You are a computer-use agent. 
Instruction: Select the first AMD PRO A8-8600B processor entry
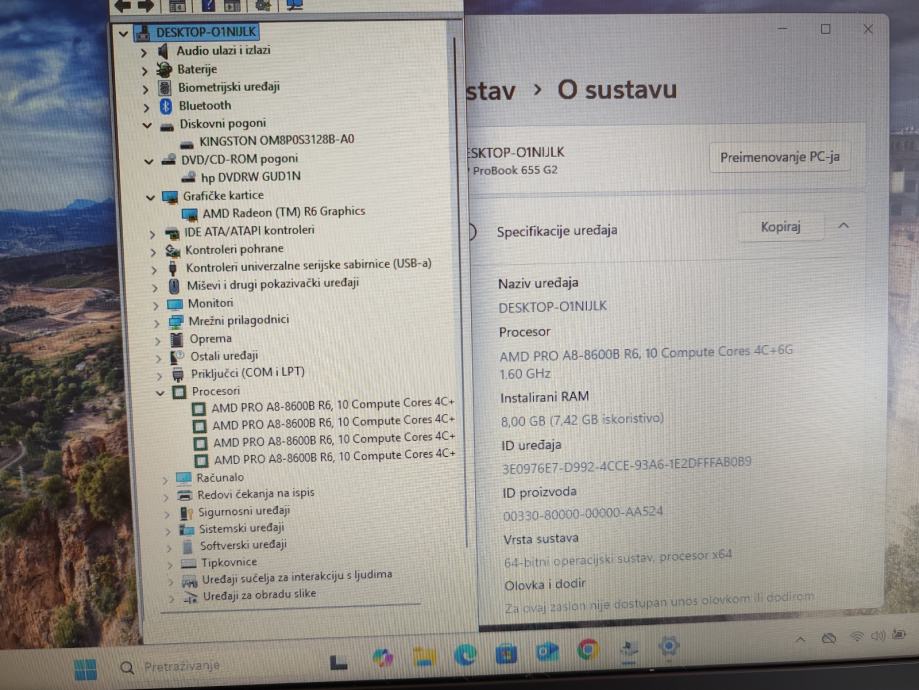332,405
